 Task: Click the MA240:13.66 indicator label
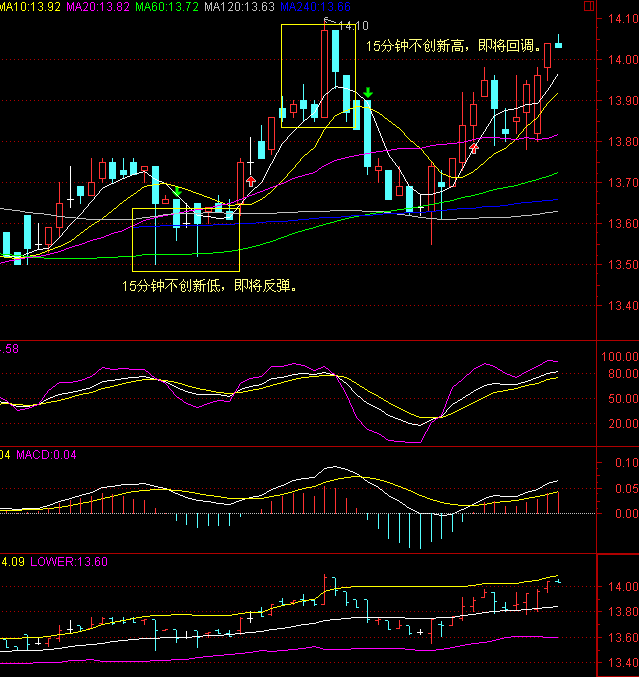pos(316,7)
